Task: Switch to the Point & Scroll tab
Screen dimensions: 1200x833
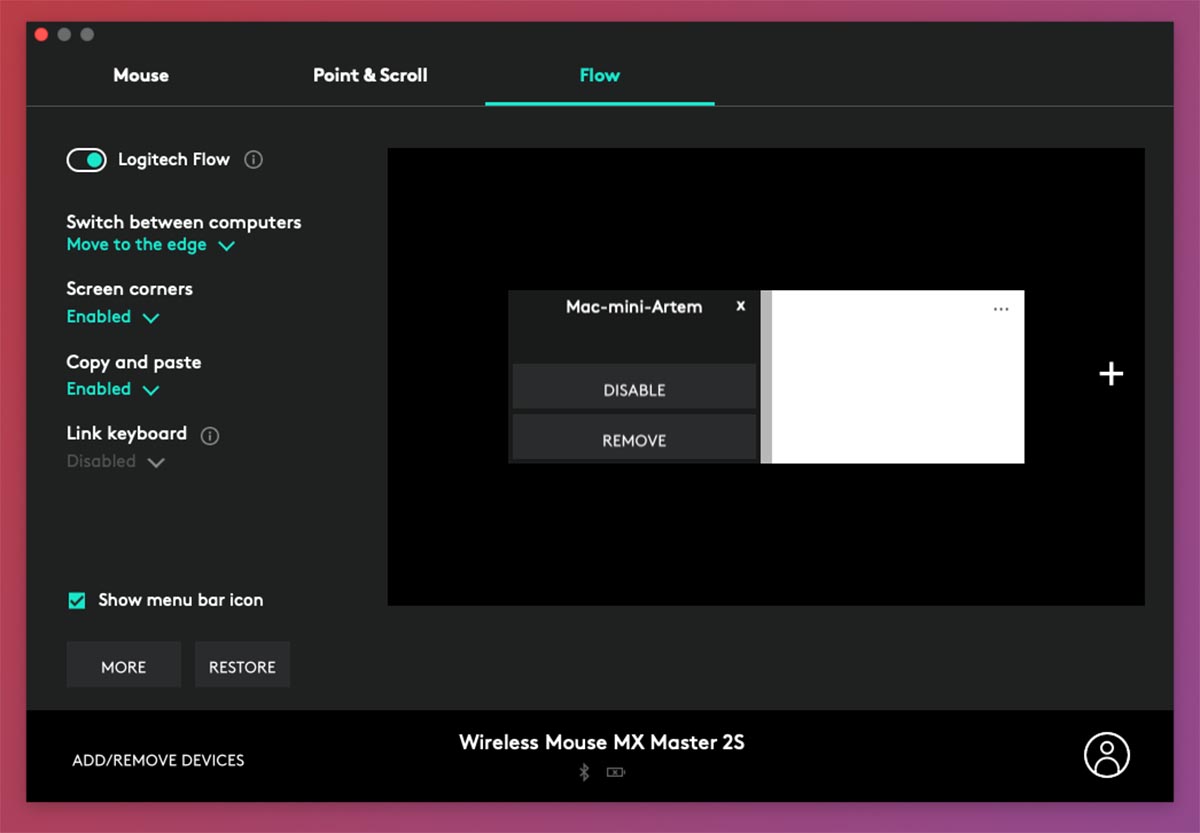Action: 370,75
